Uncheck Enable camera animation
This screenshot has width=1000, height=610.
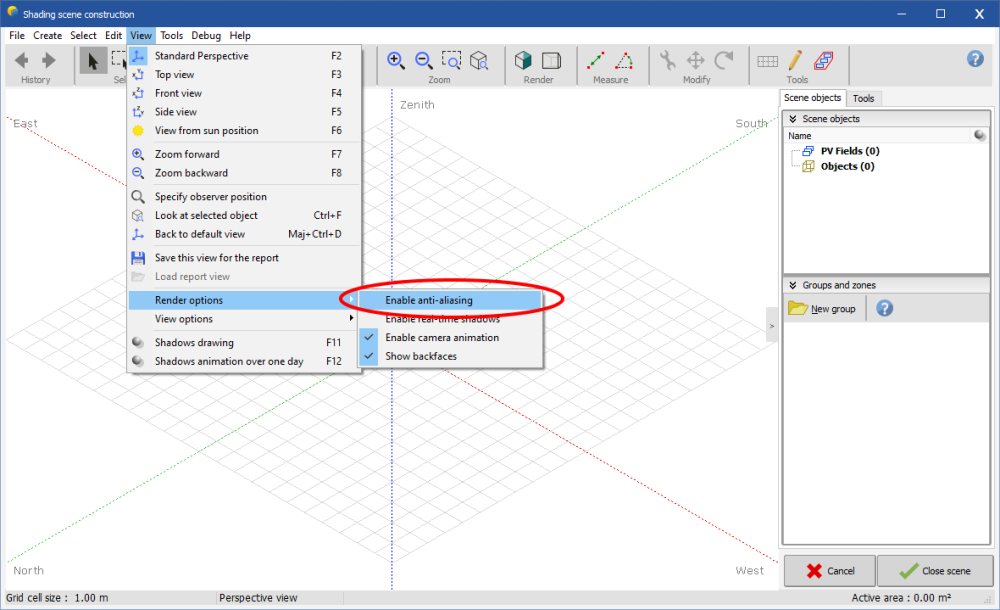pos(441,338)
